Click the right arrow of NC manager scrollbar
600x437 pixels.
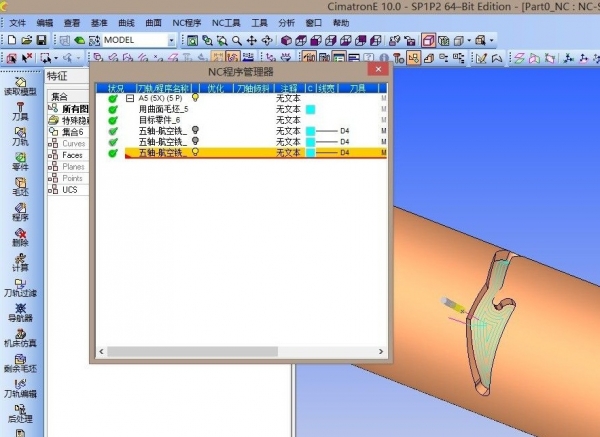click(x=381, y=351)
